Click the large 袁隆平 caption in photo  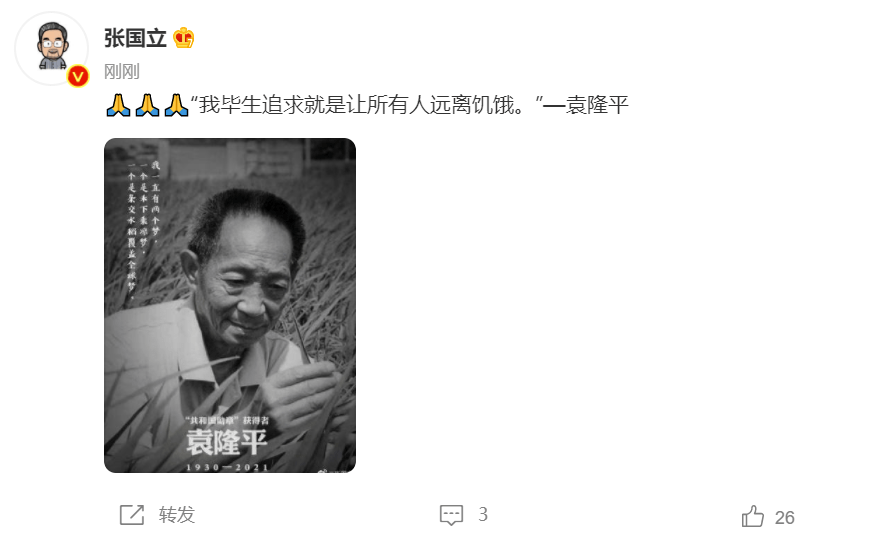tap(227, 442)
